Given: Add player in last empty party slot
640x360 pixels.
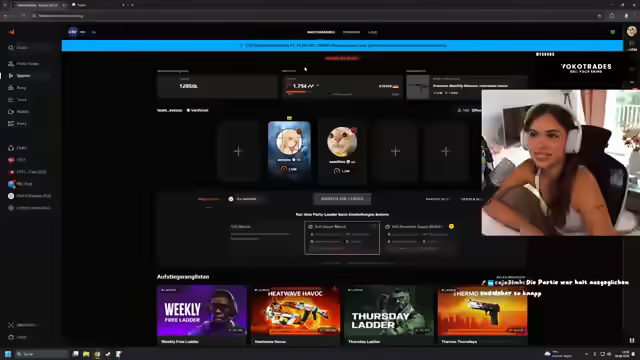Looking at the screenshot, I should [x=445, y=151].
